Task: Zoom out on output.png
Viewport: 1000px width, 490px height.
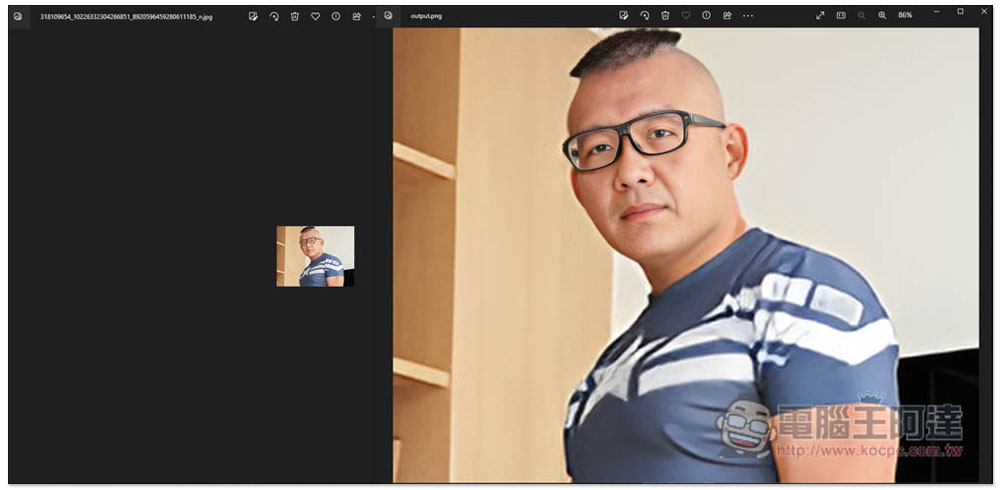Action: (861, 16)
